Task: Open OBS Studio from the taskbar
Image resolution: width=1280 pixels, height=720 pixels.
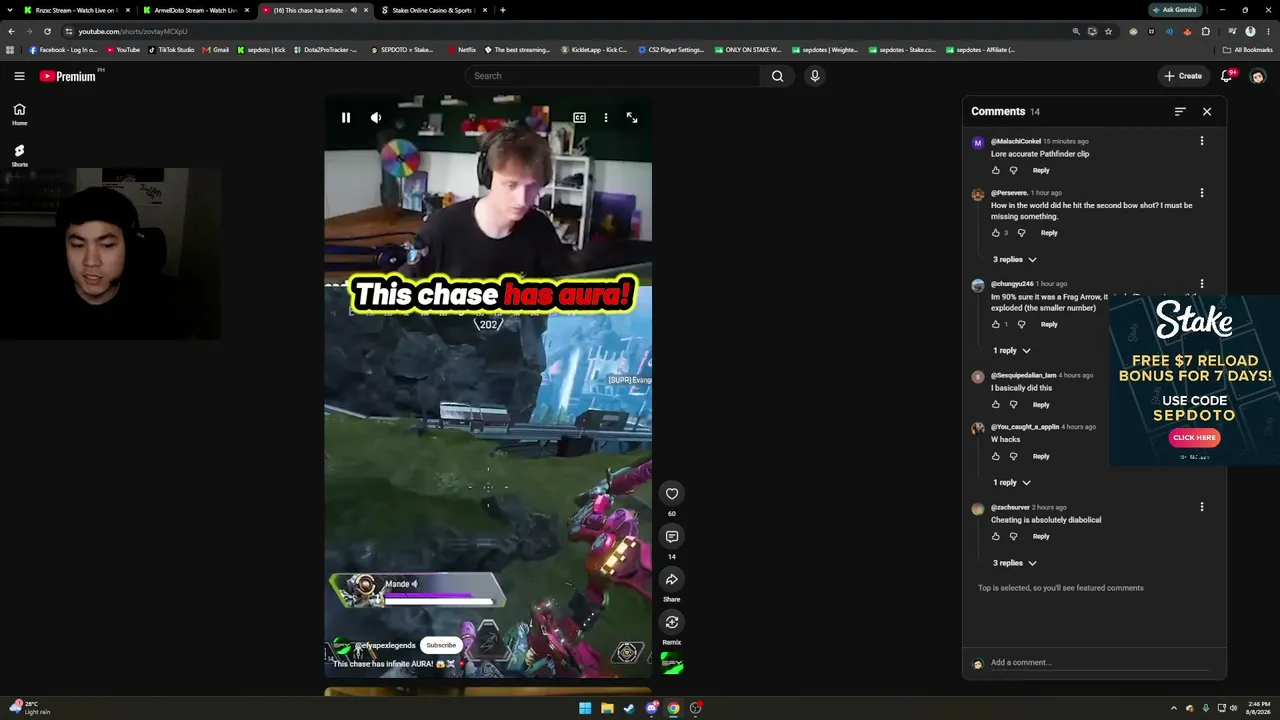Action: pyautogui.click(x=696, y=708)
